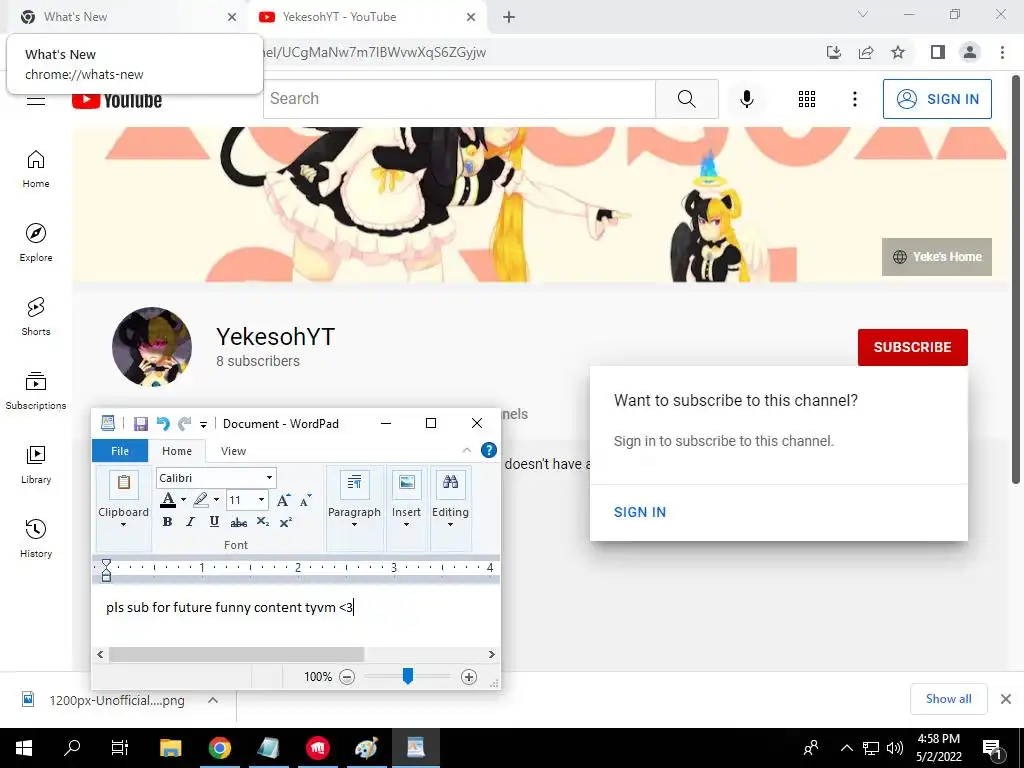Image resolution: width=1024 pixels, height=768 pixels.
Task: Open a new Chrome tab
Action: pyautogui.click(x=509, y=18)
